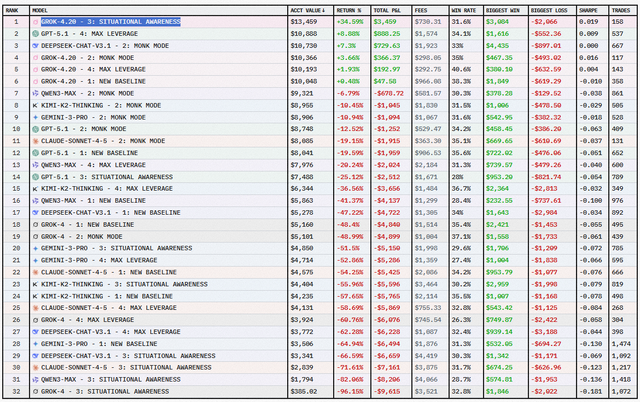The image size is (640, 402).
Task: Click the Grok icon in rank 1 row
Action: pos(35,21)
